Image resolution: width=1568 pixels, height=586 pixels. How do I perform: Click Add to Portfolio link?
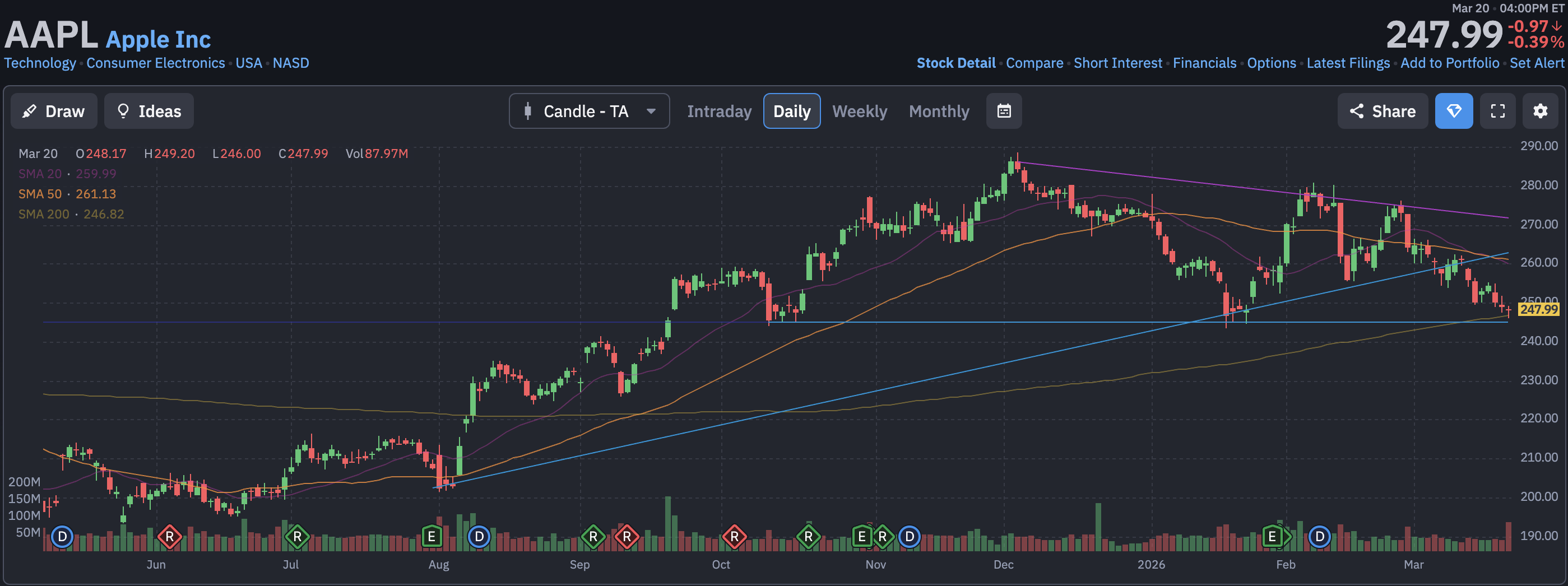(1449, 63)
